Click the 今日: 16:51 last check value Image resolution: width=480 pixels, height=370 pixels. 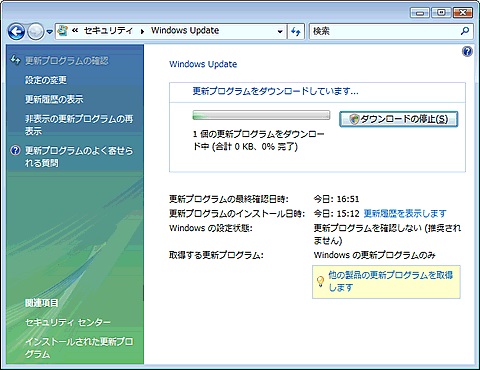tap(336, 199)
